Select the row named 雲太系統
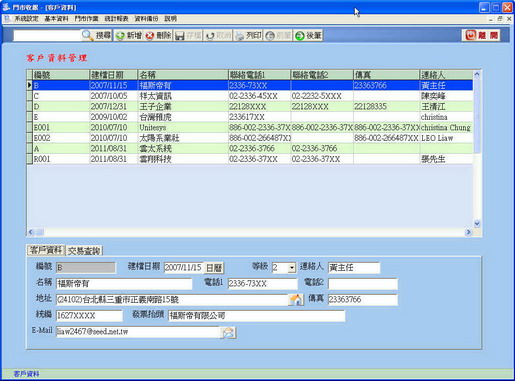The height and width of the screenshot is (381, 515). [249, 149]
